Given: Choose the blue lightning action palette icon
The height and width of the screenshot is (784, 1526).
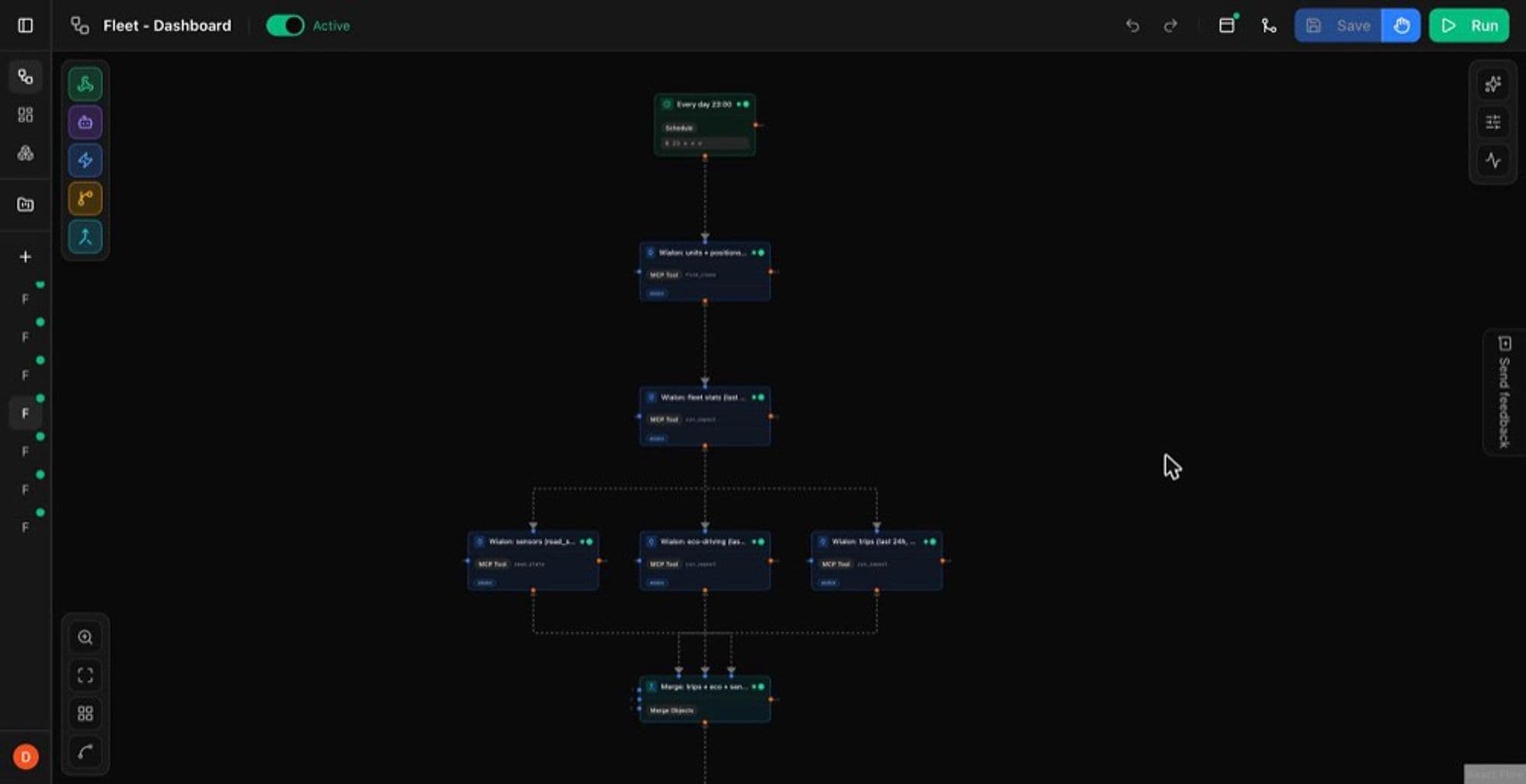Looking at the screenshot, I should 85,160.
